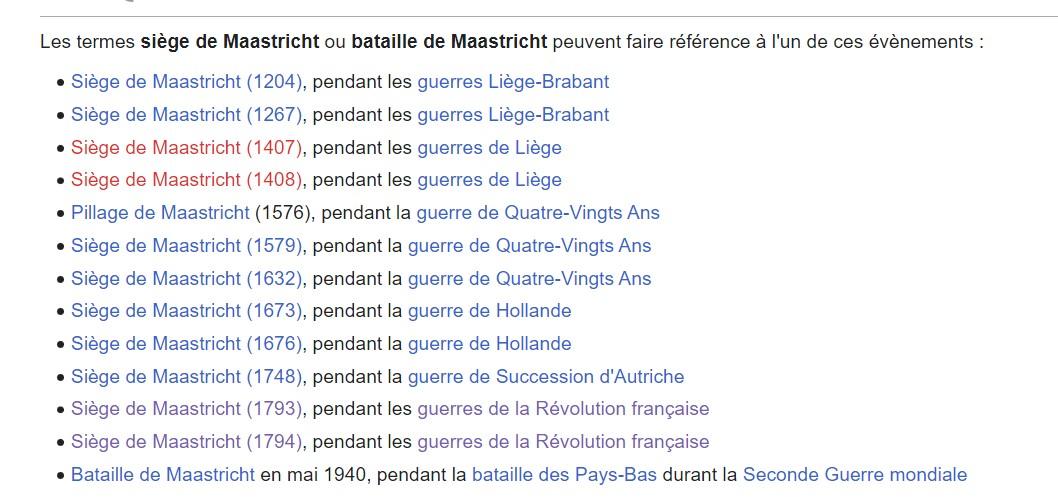Screen dimensions: 1058x499
Task: Open the visited Siège de Maastricht (1793) link
Action: point(186,409)
